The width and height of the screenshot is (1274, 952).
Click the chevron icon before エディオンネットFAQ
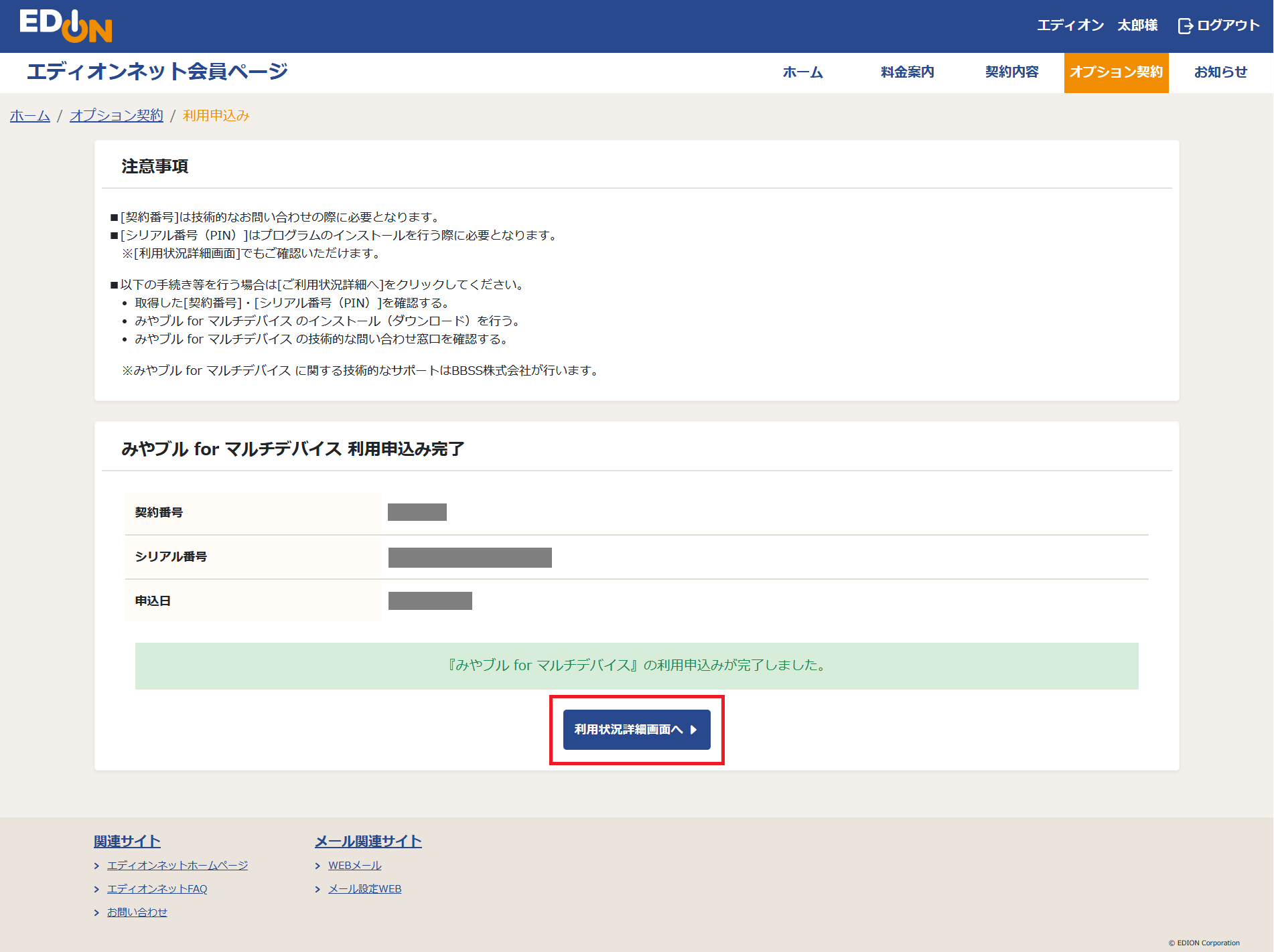96,888
